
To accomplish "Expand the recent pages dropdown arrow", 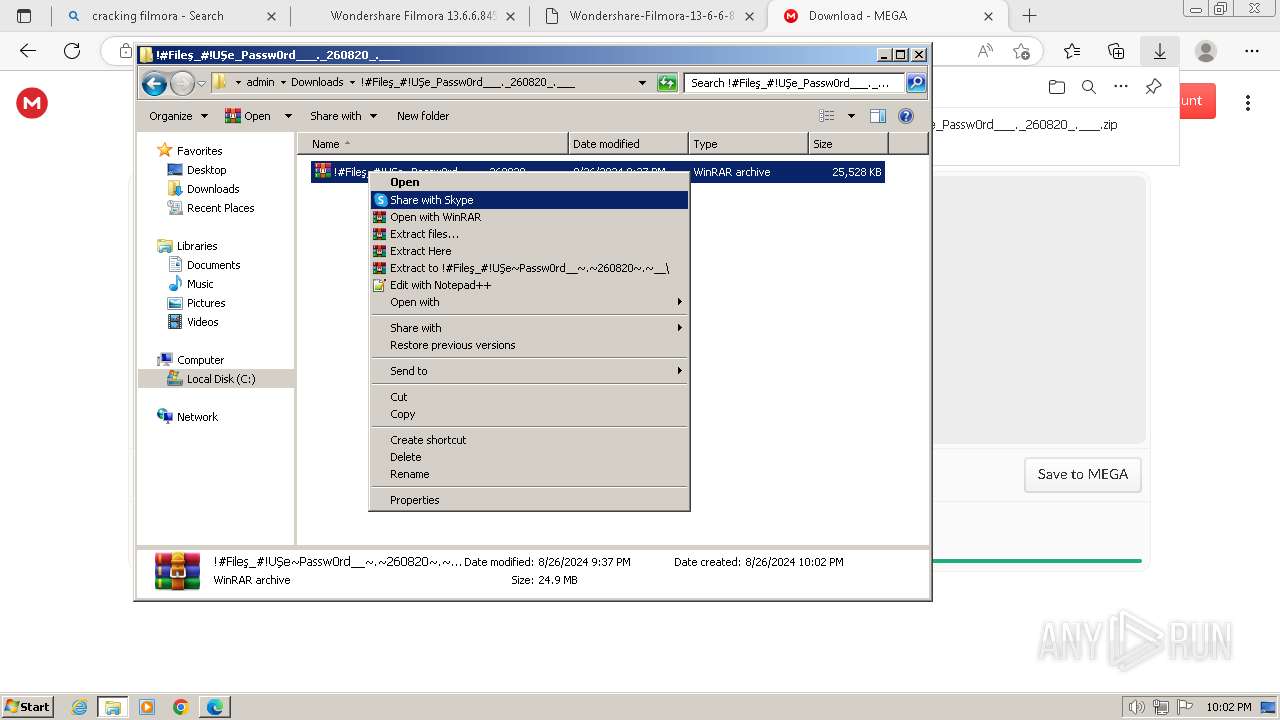I will 201,84.
